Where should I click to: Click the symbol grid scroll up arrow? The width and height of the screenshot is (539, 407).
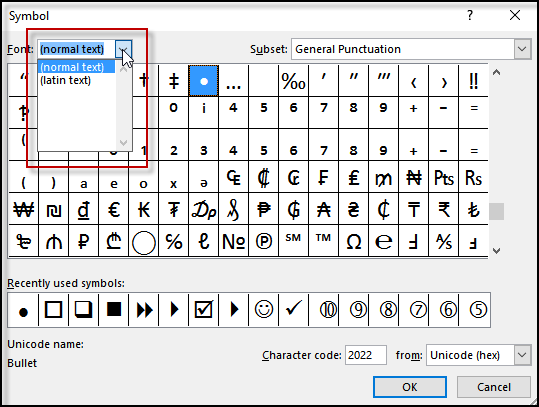pyautogui.click(x=496, y=73)
